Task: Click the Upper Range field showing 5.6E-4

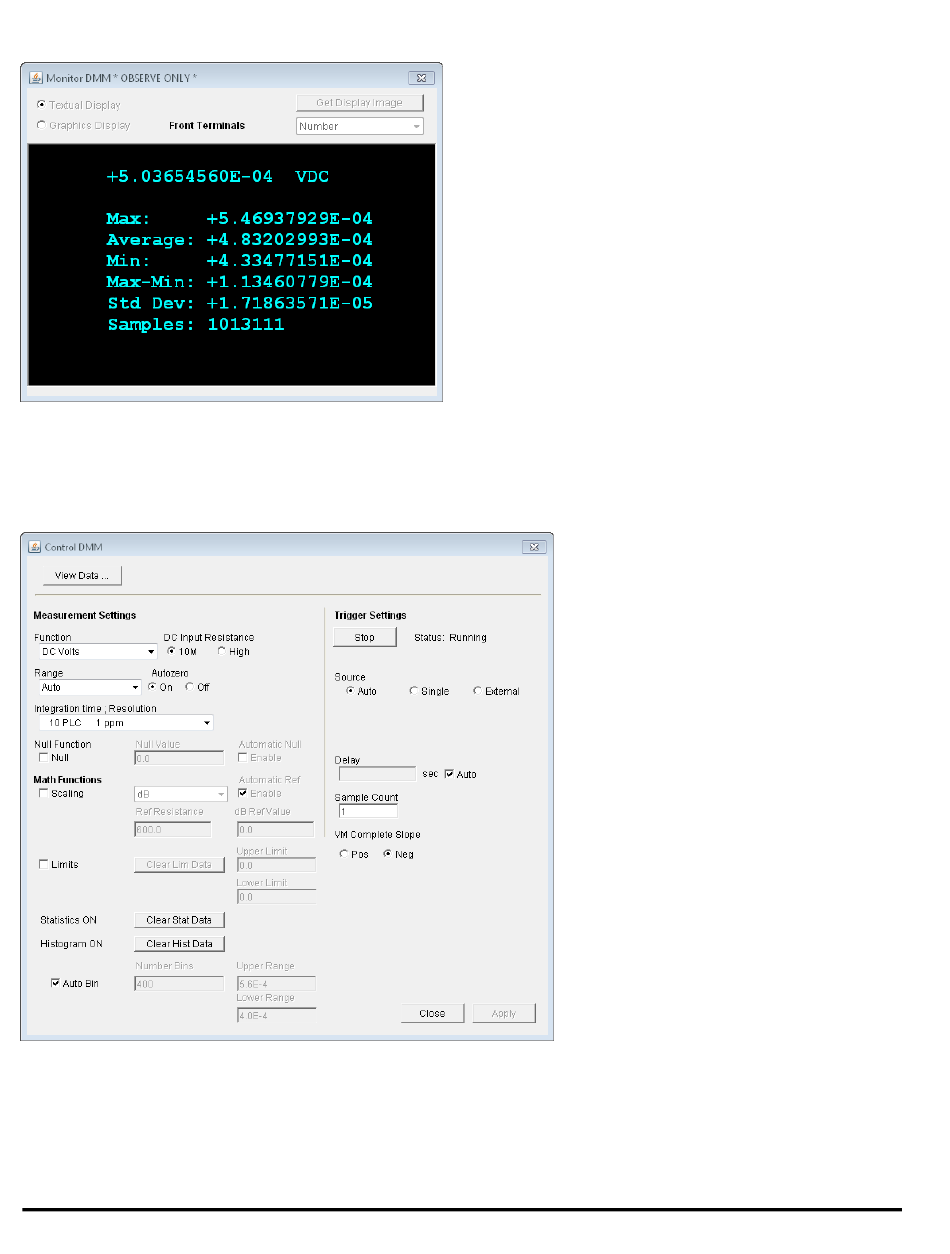Action: [276, 983]
